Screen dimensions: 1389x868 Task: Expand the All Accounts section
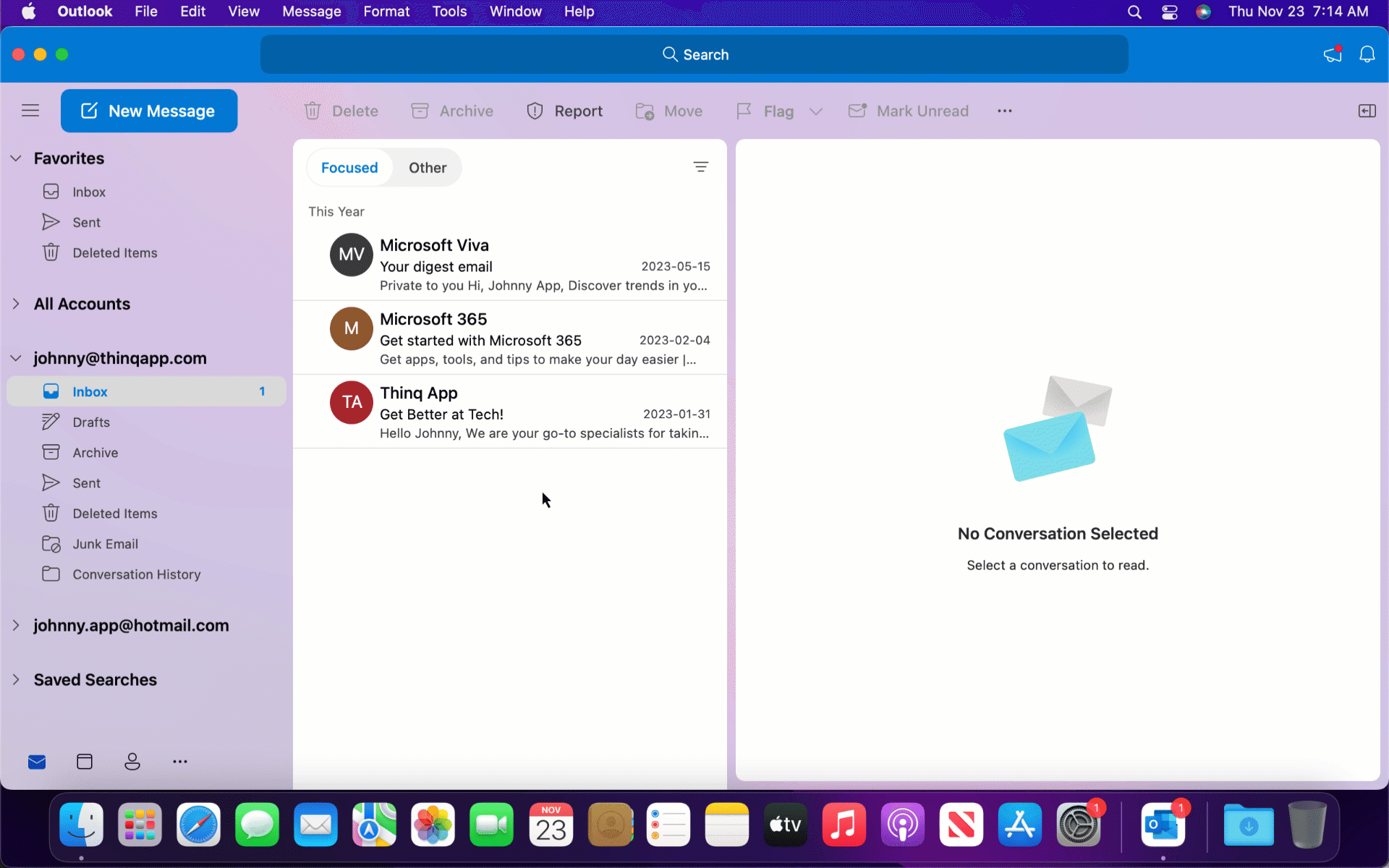point(16,304)
